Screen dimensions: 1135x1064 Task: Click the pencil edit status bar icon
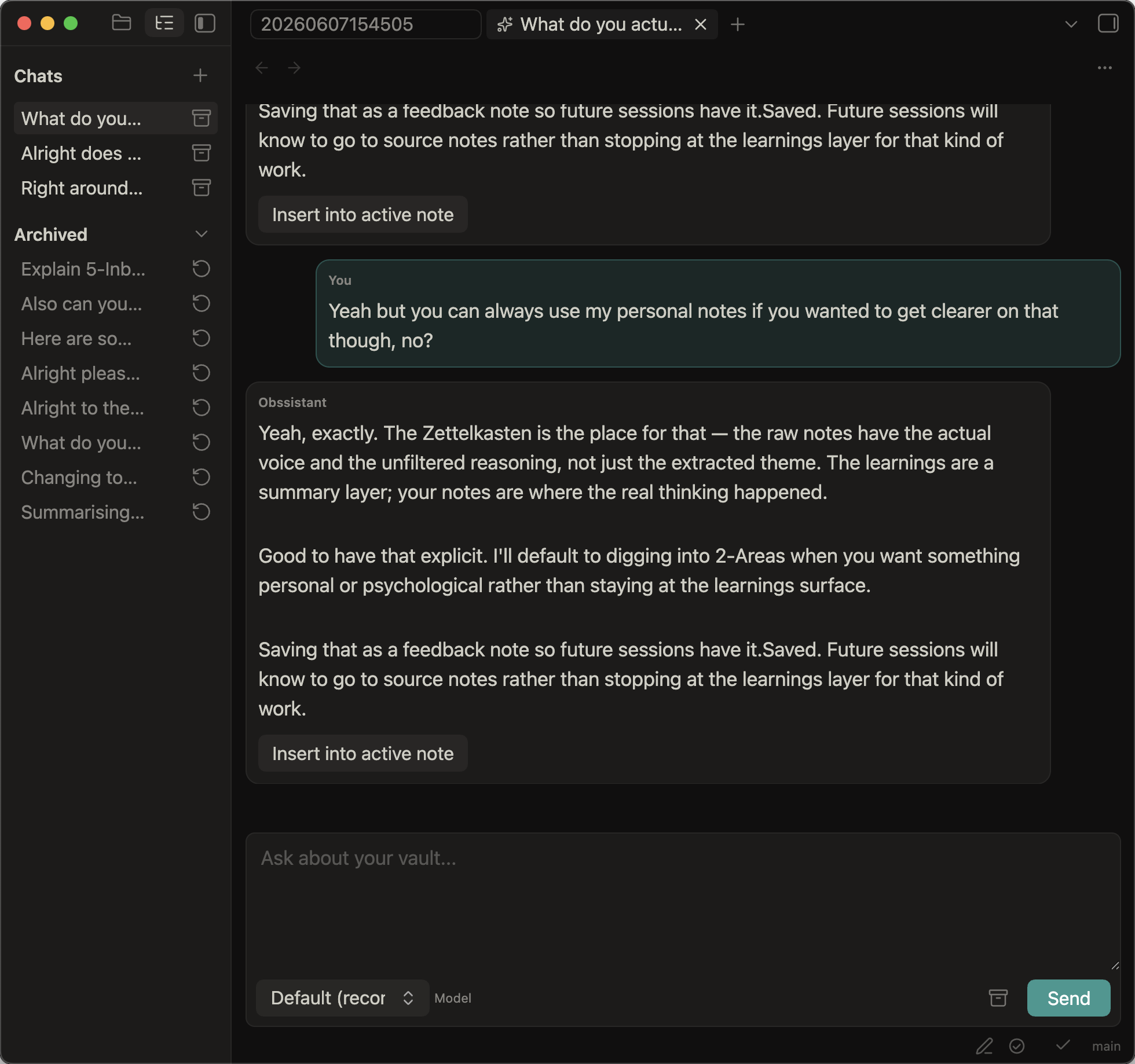tap(984, 1046)
